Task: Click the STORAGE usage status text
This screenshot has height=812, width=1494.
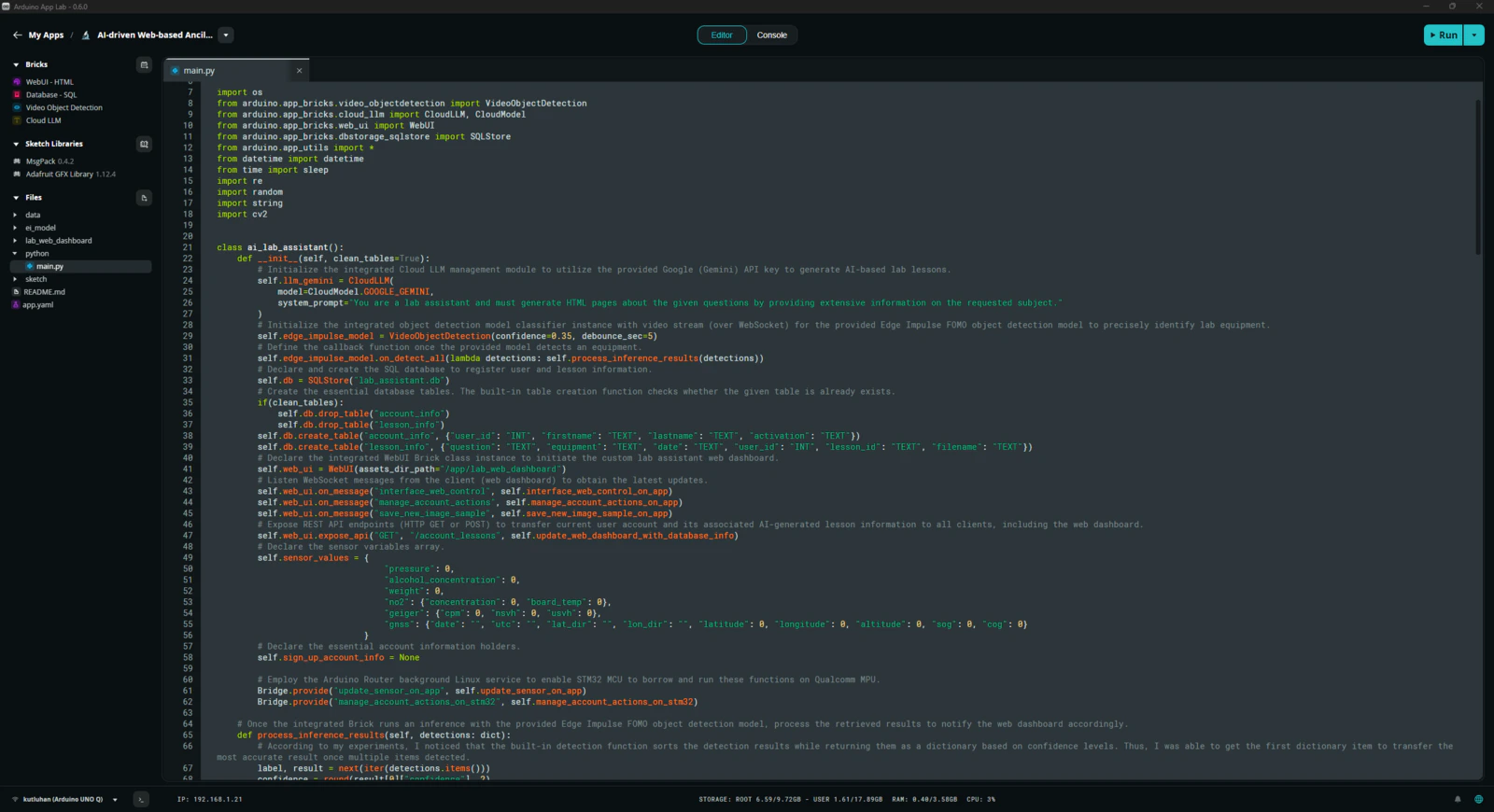Action: (790, 799)
